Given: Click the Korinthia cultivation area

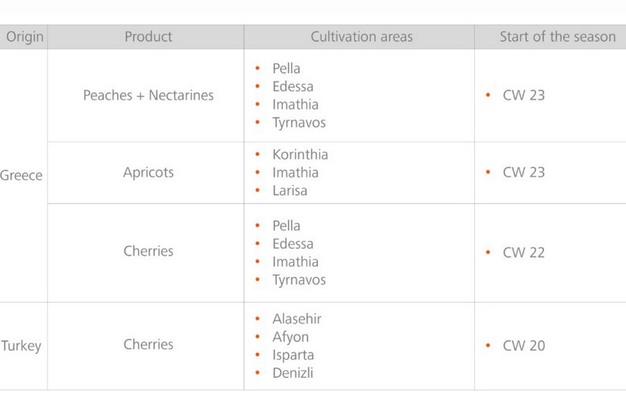Looking at the screenshot, I should [x=300, y=155].
